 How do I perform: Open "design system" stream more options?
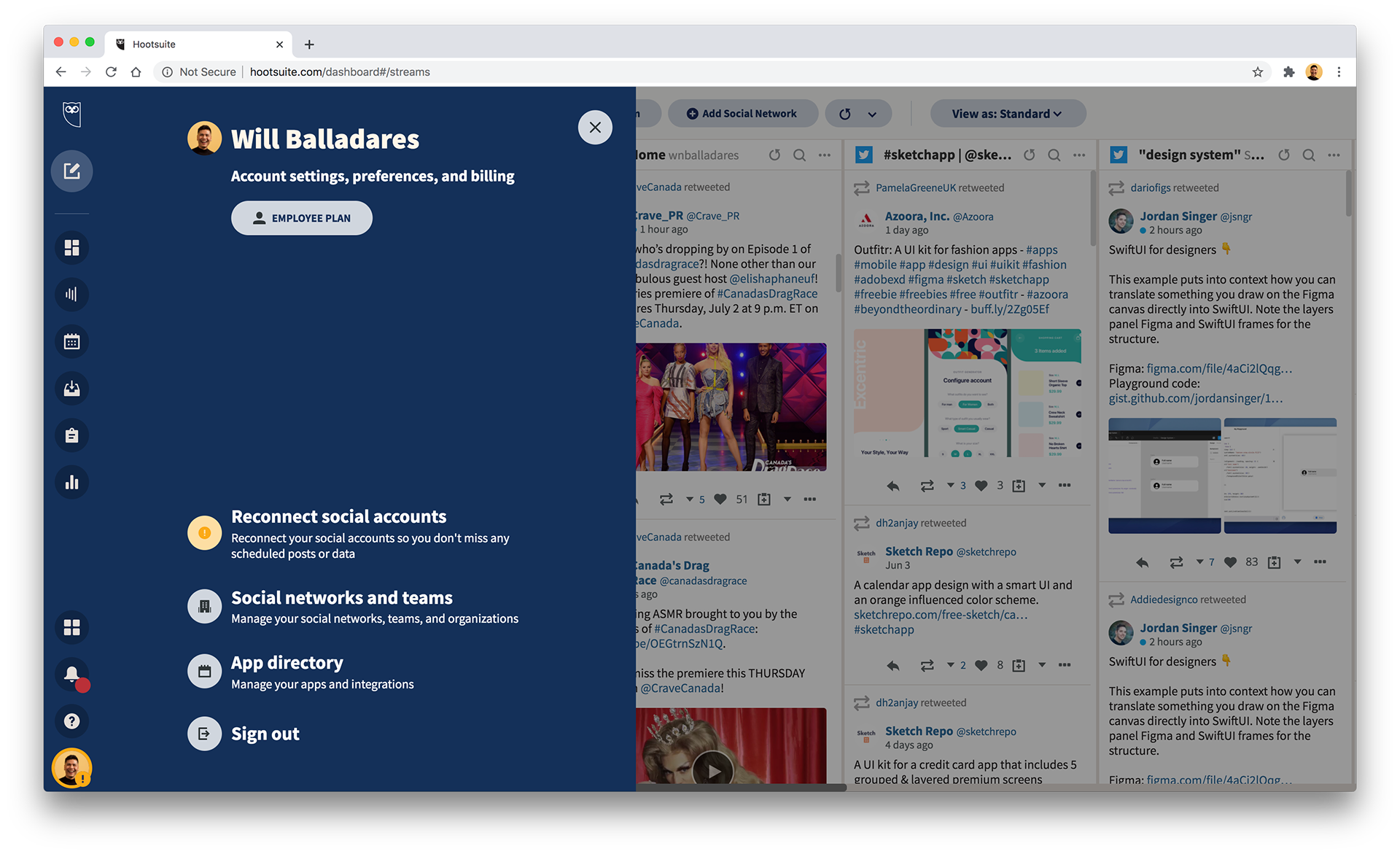coord(1334,155)
